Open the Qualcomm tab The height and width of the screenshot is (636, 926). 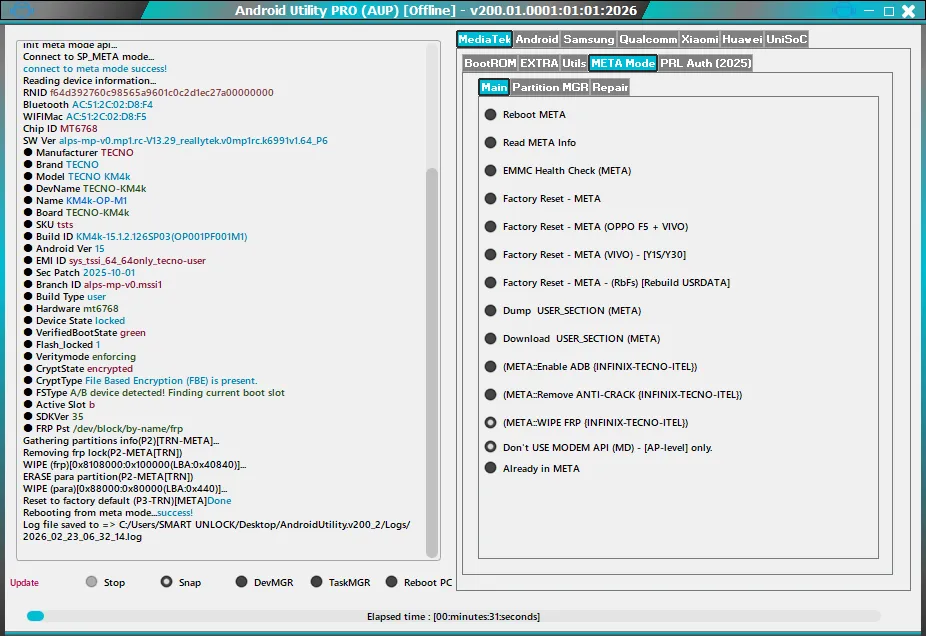(647, 40)
